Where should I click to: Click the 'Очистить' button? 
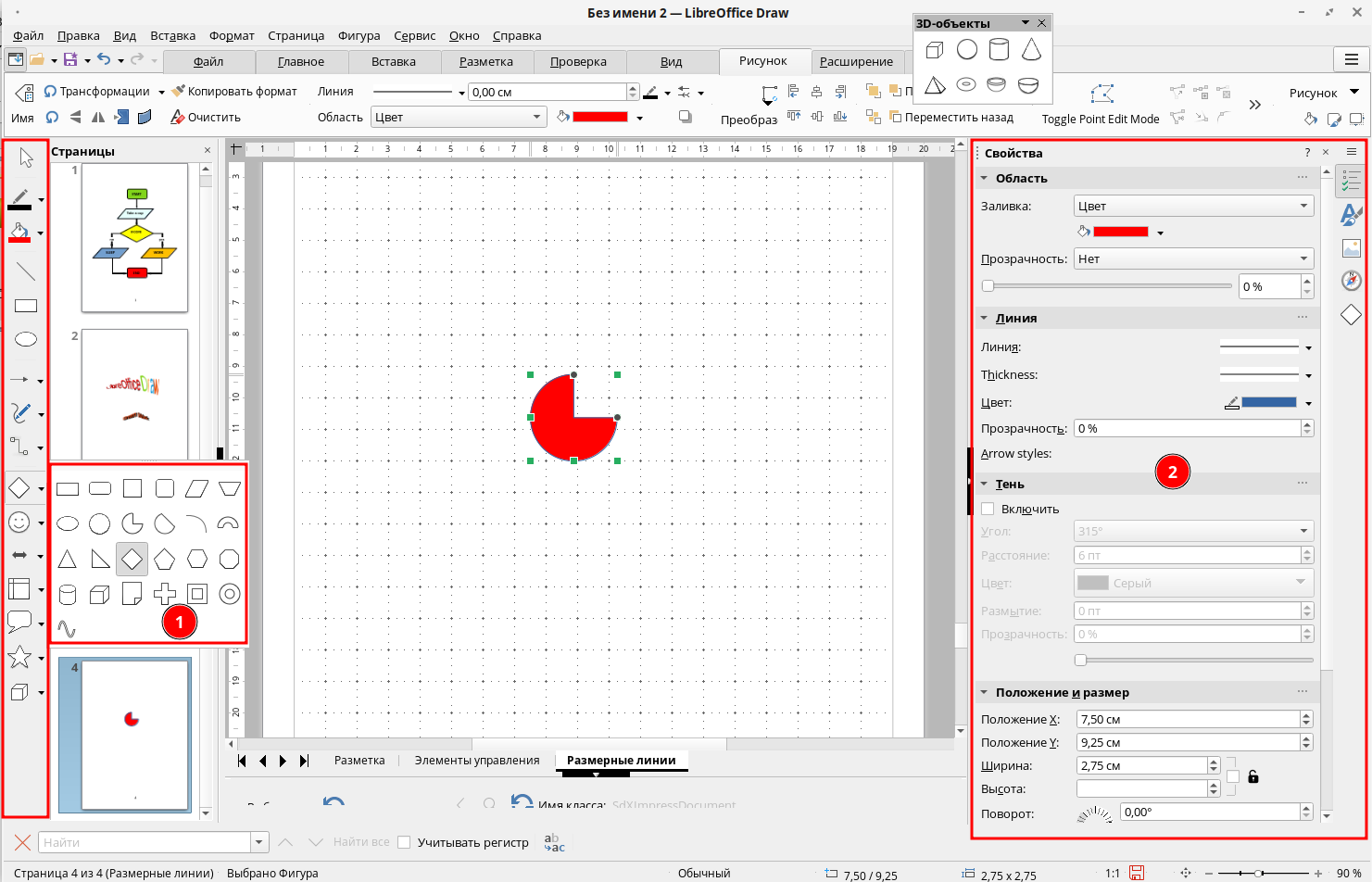[206, 117]
